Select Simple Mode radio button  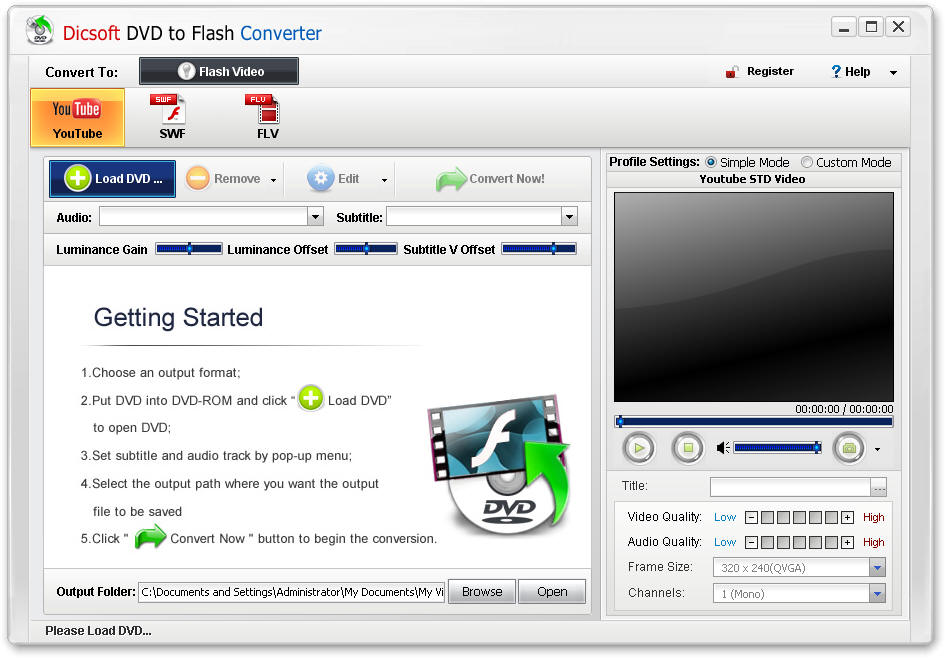[711, 162]
